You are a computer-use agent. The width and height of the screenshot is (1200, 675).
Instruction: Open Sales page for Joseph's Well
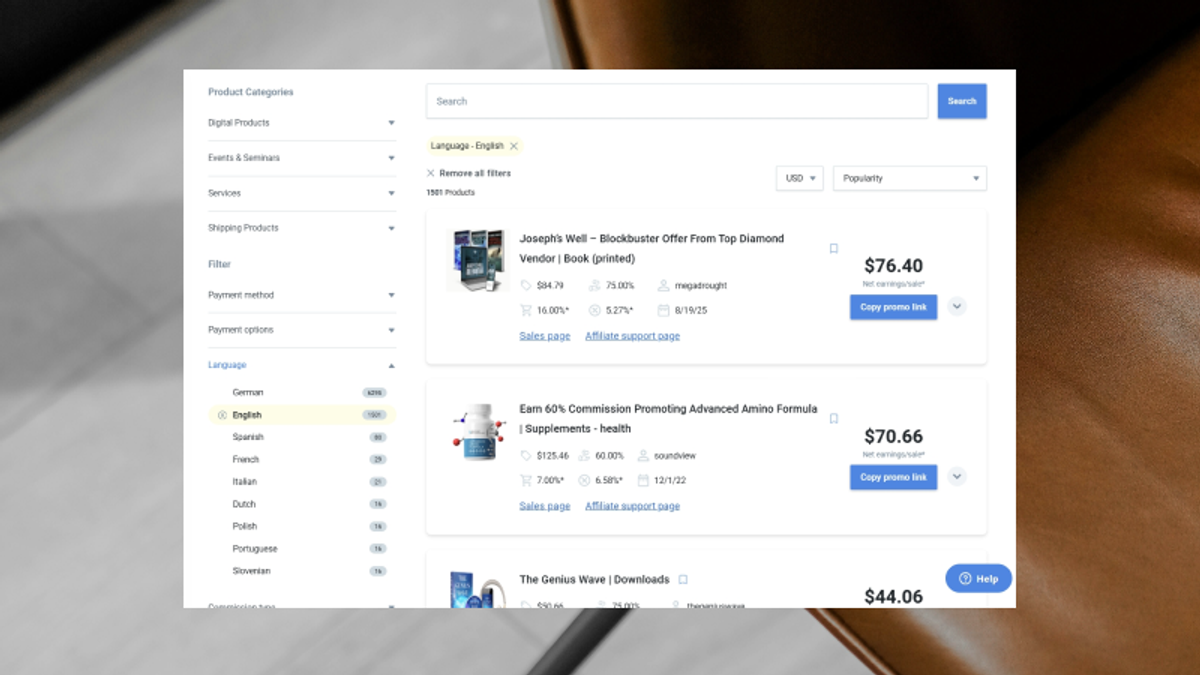[x=545, y=336]
